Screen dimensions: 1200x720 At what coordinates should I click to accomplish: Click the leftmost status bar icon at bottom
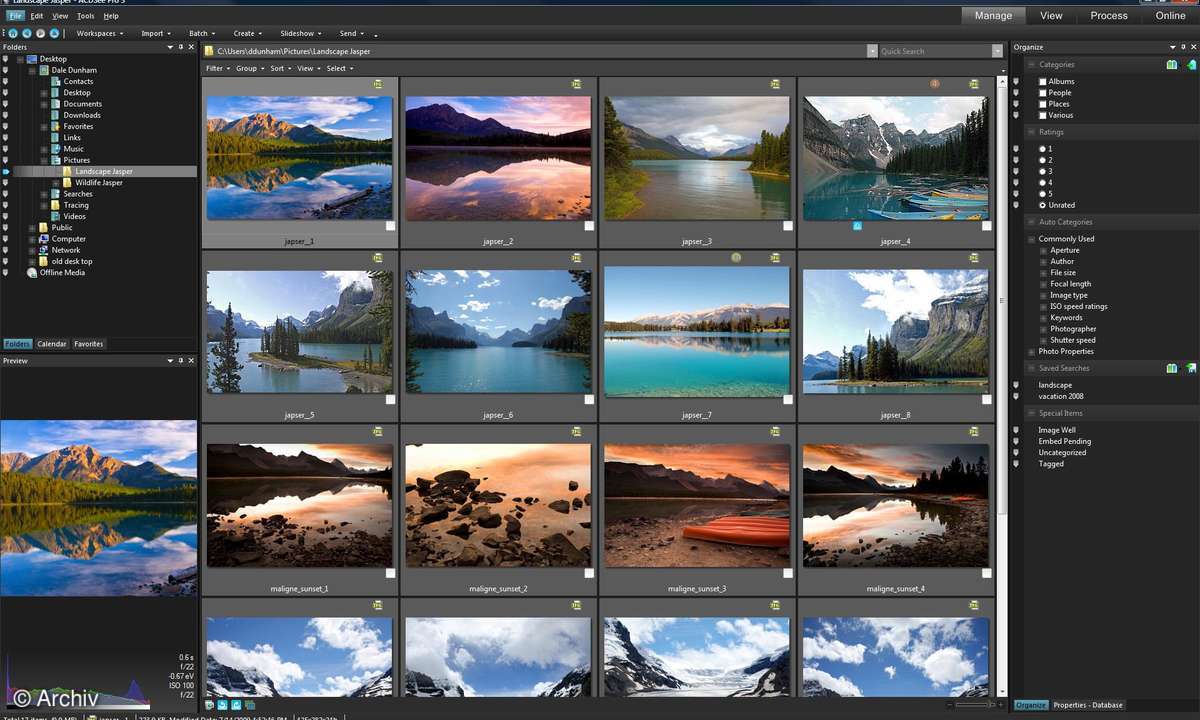(x=209, y=704)
